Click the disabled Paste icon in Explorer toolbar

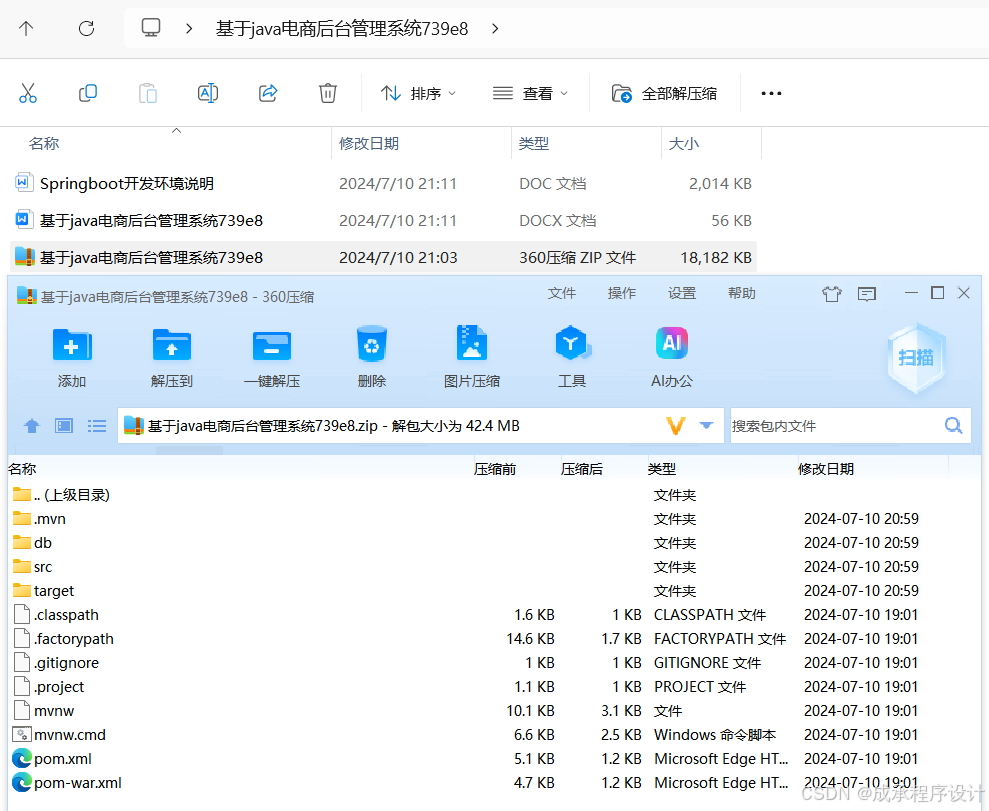pos(148,93)
